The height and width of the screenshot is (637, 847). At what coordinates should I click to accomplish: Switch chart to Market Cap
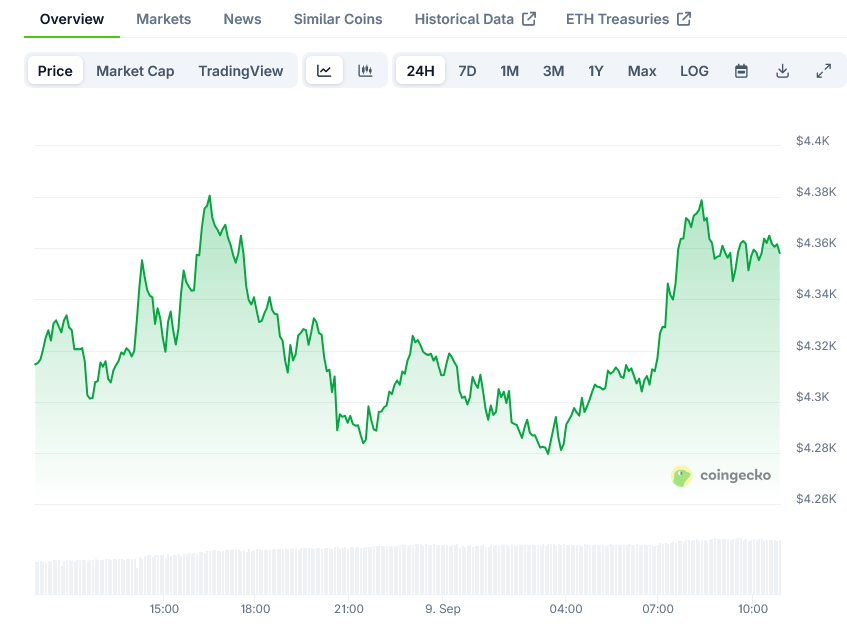coord(135,71)
